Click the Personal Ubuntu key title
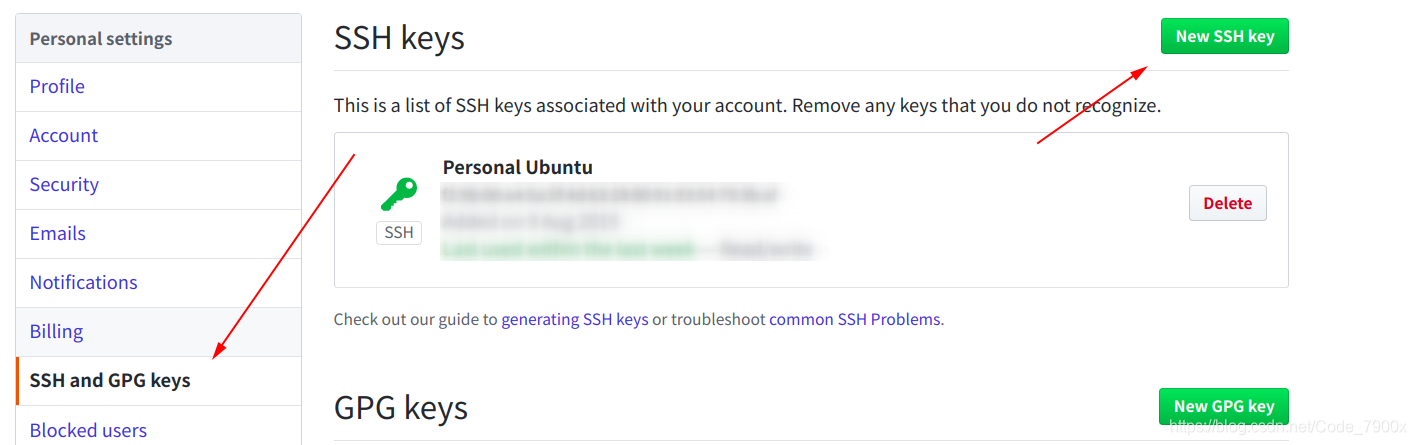1416x445 pixels. tap(518, 167)
